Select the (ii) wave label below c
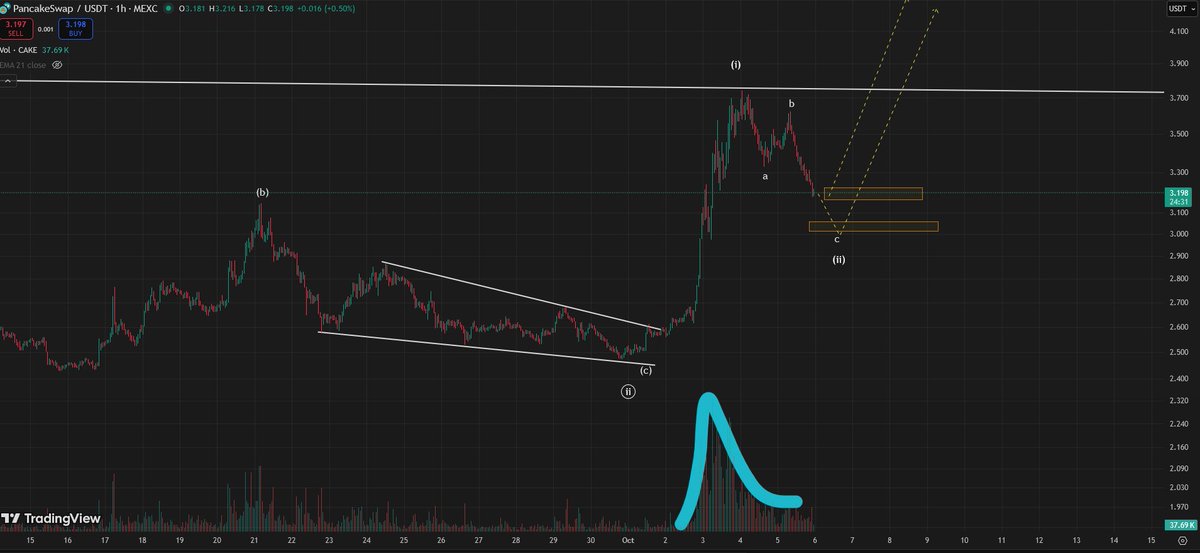 point(839,260)
